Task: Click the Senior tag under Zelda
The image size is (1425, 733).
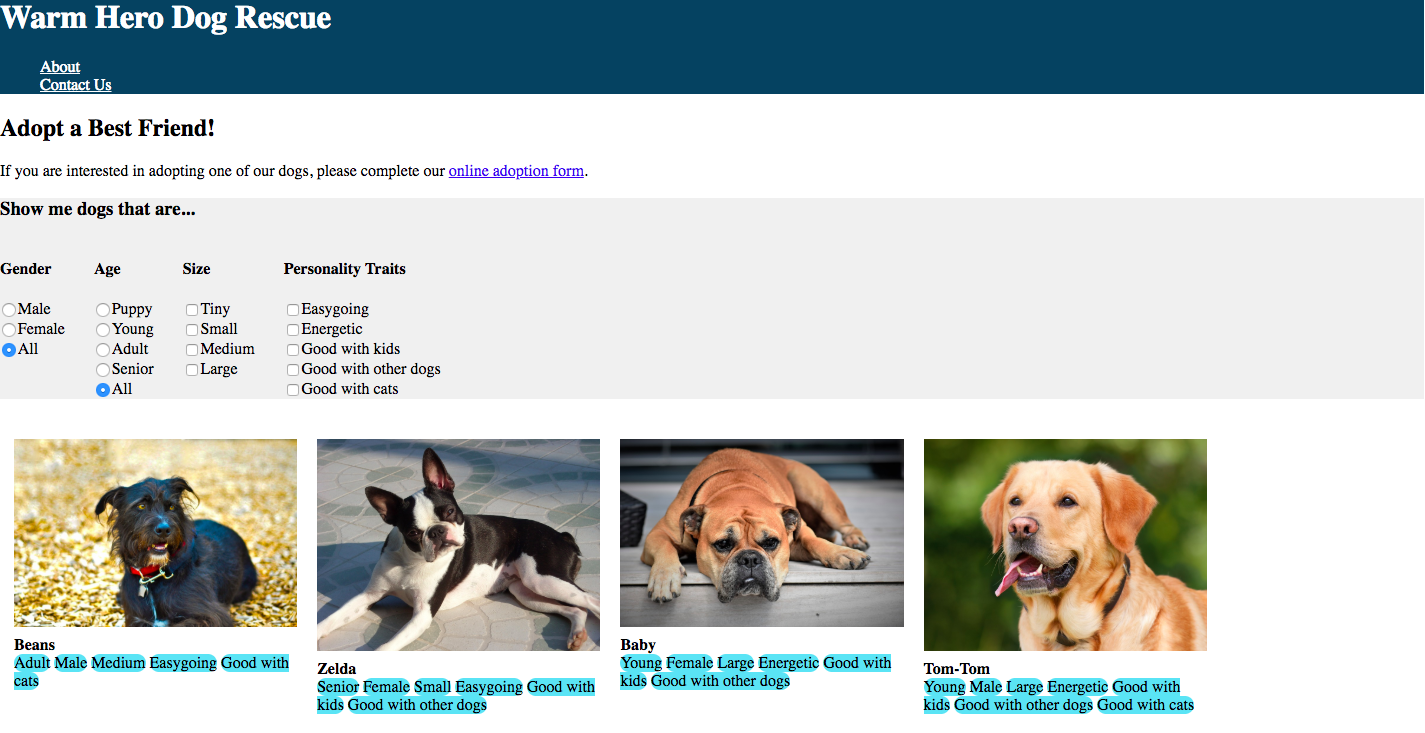Action: tap(338, 687)
